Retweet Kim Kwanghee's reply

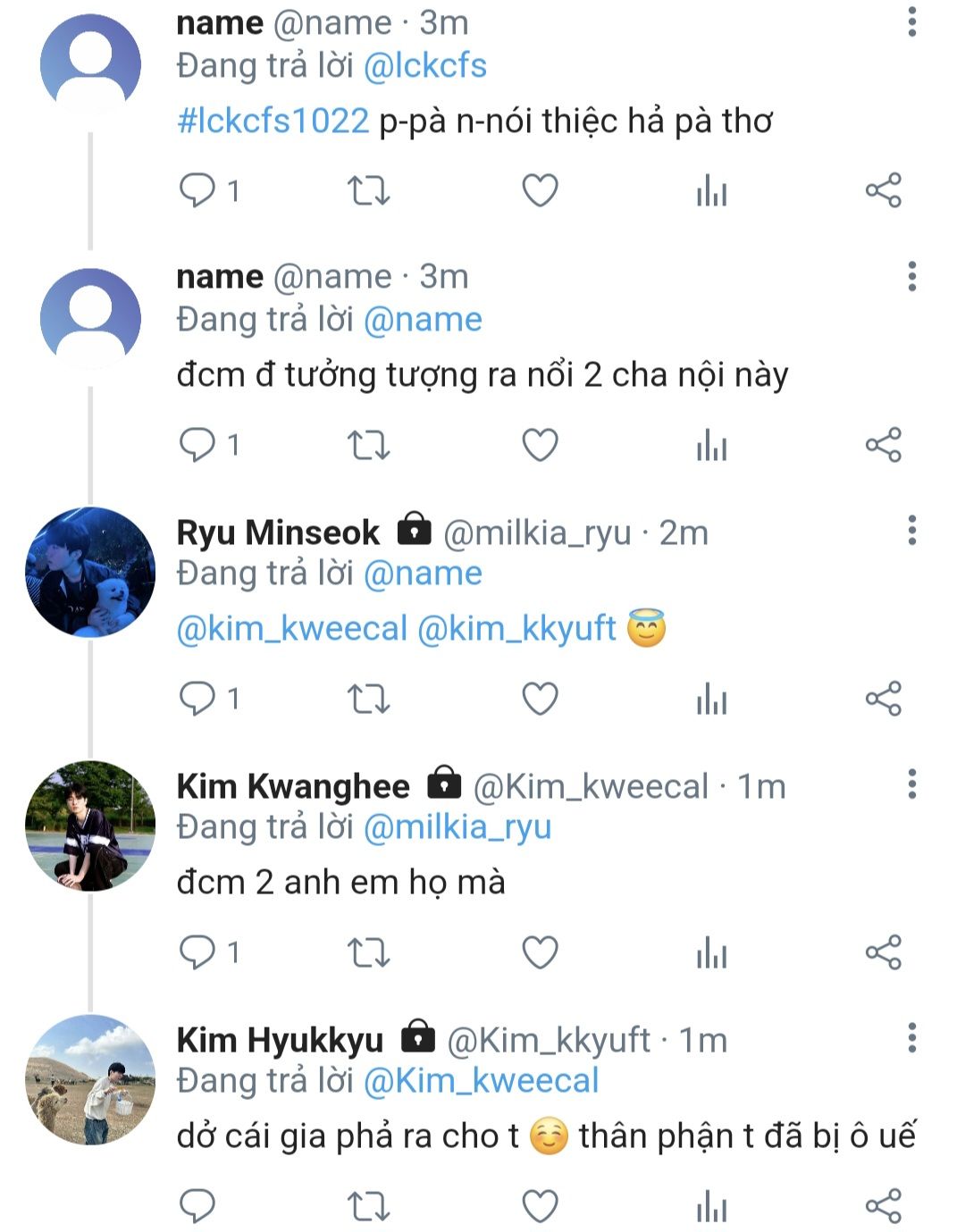[x=368, y=951]
